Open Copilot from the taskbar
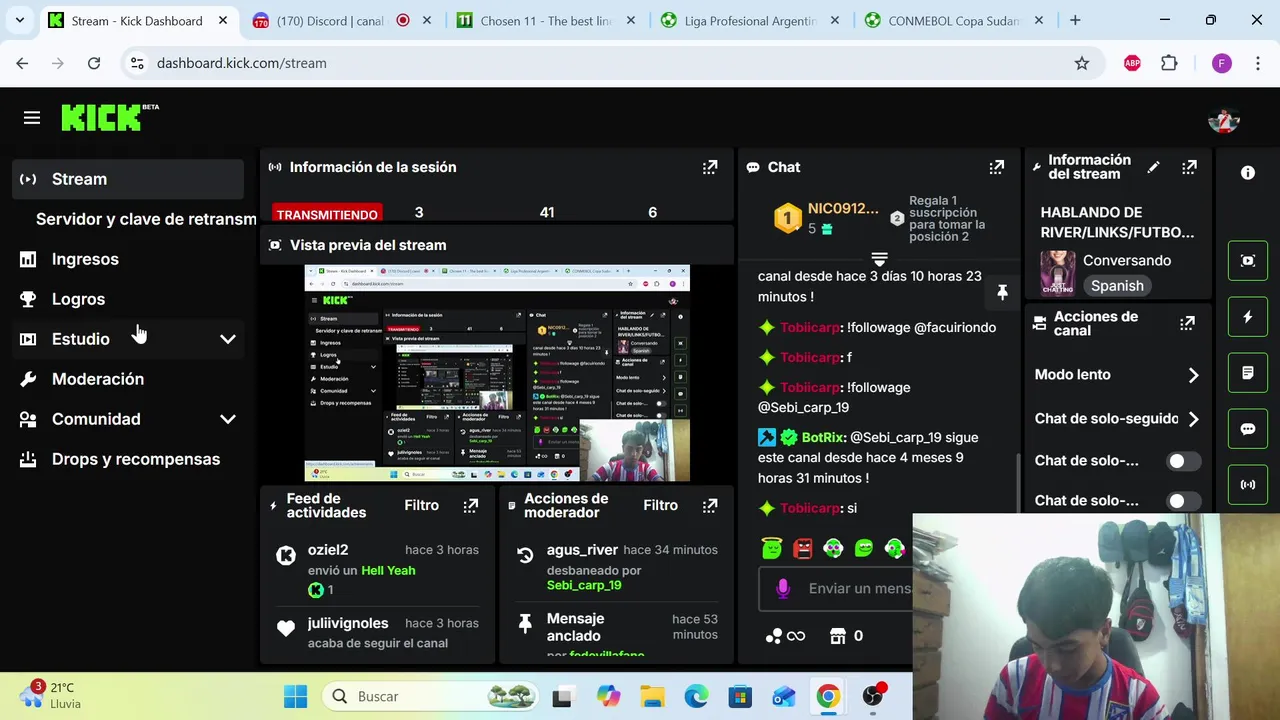The height and width of the screenshot is (720, 1280). pyautogui.click(x=608, y=696)
